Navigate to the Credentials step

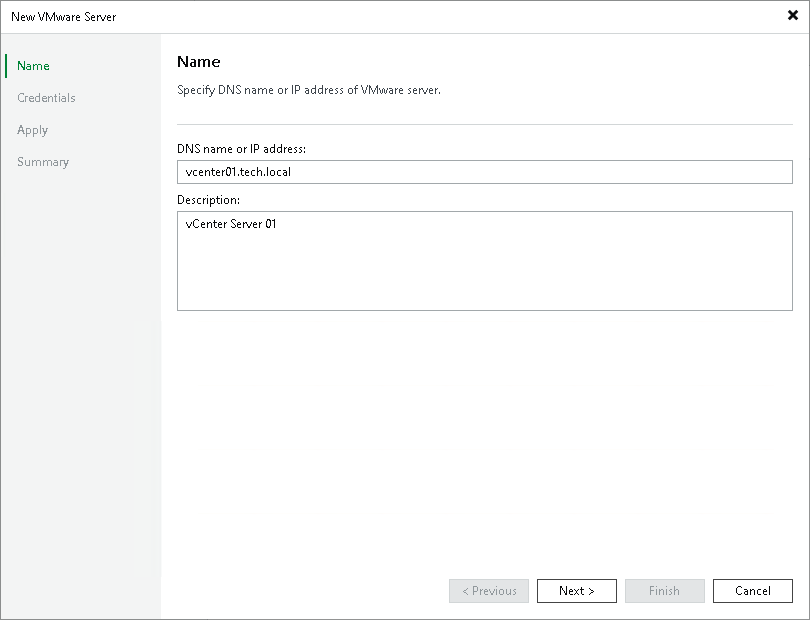point(46,97)
